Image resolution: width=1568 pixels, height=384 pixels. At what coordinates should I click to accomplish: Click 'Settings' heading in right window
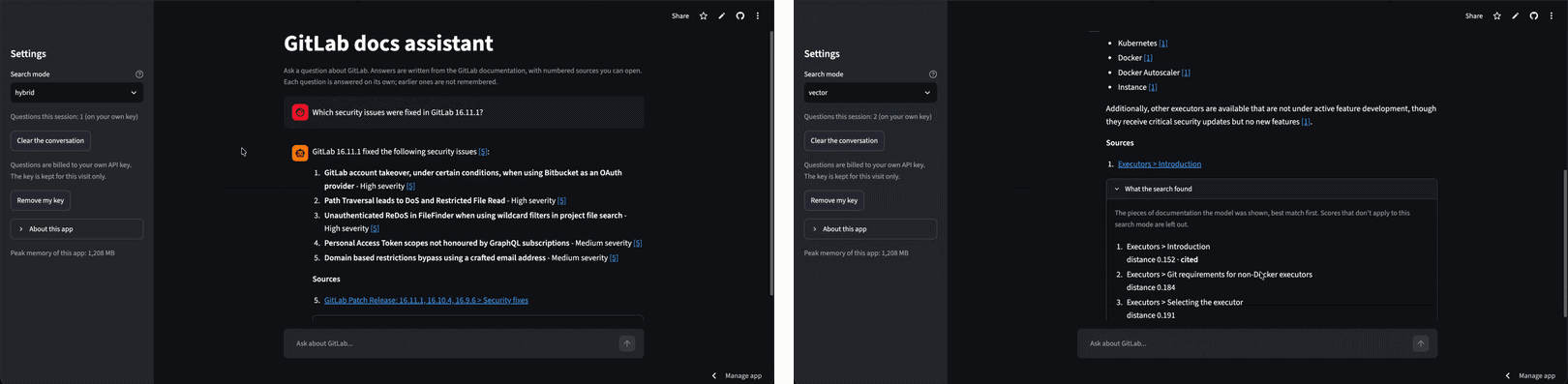click(822, 54)
